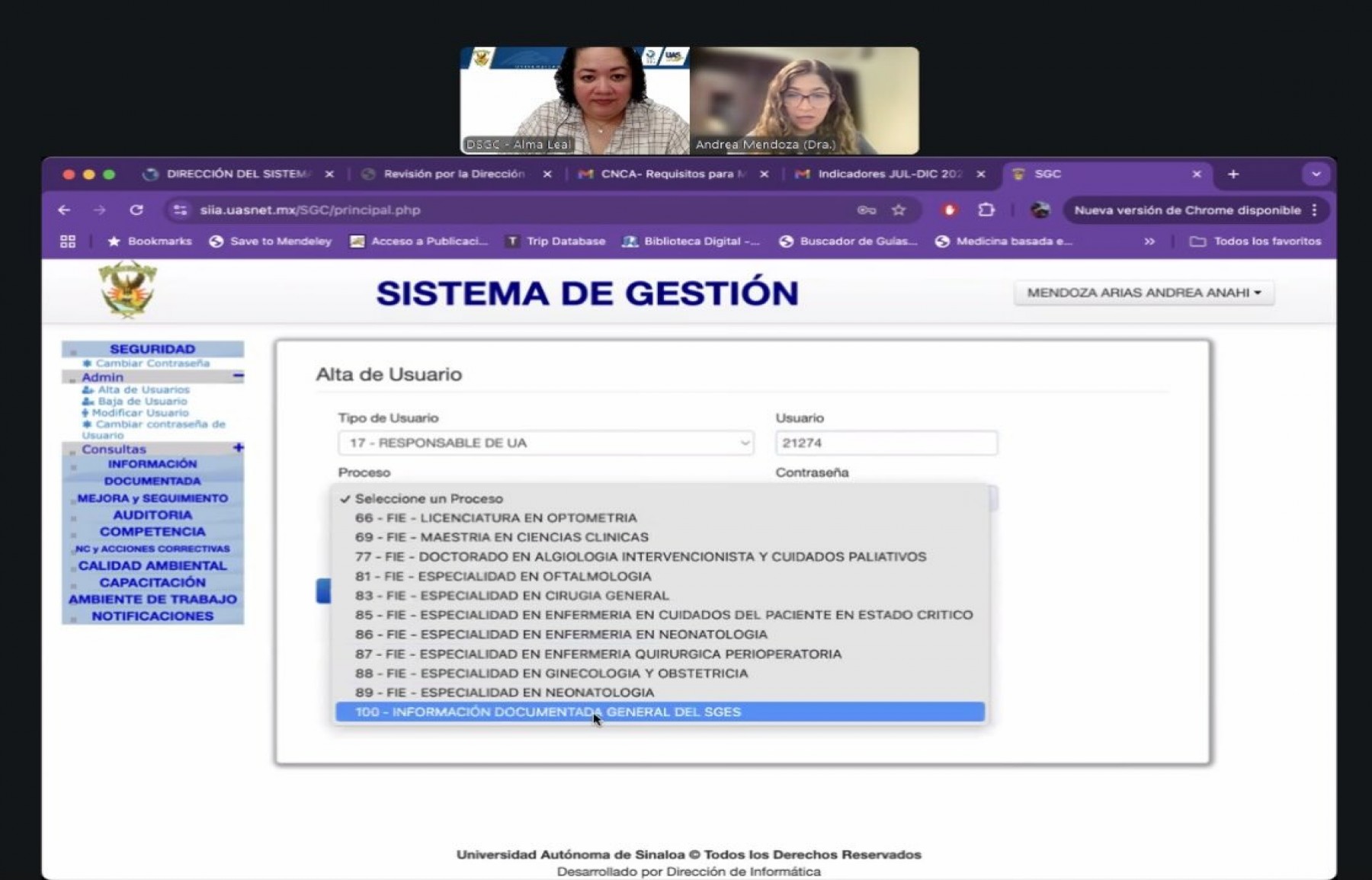
Task: Switch to the Revisión por la Dirección tab
Action: (454, 174)
